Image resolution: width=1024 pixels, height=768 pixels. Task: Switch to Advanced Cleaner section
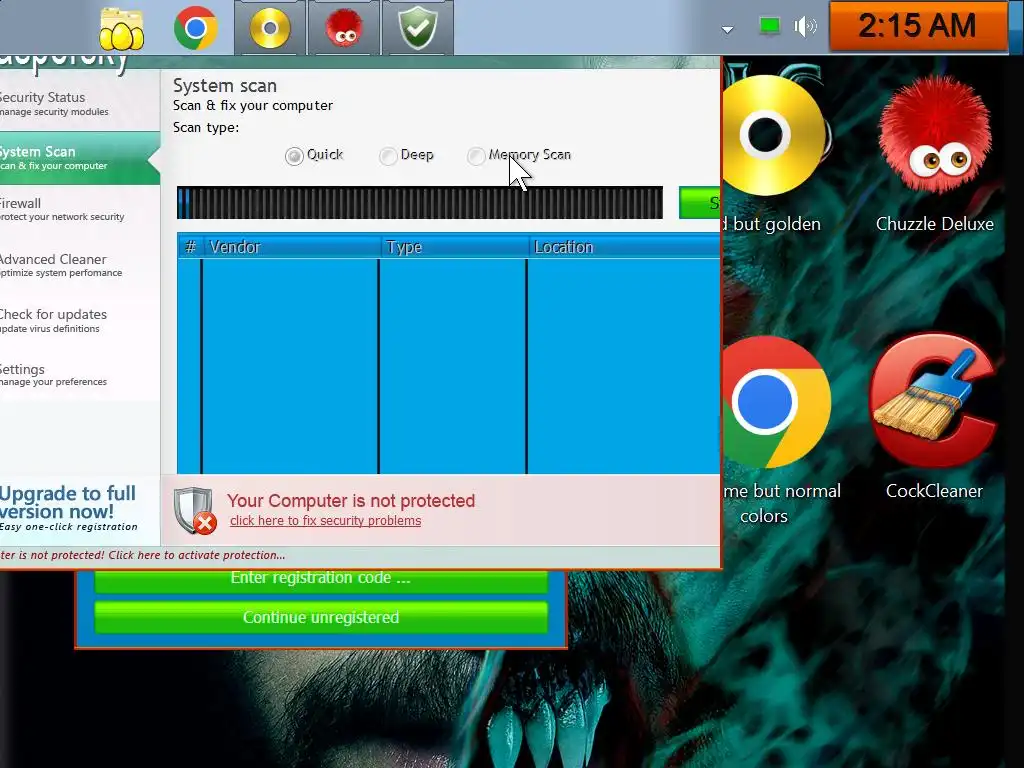[80, 265]
